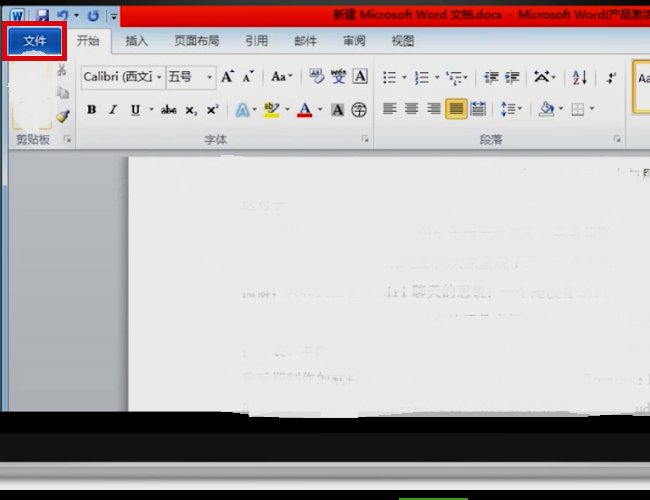
Task: Switch to the 插入 (Insert) ribbon tab
Action: 137,42
